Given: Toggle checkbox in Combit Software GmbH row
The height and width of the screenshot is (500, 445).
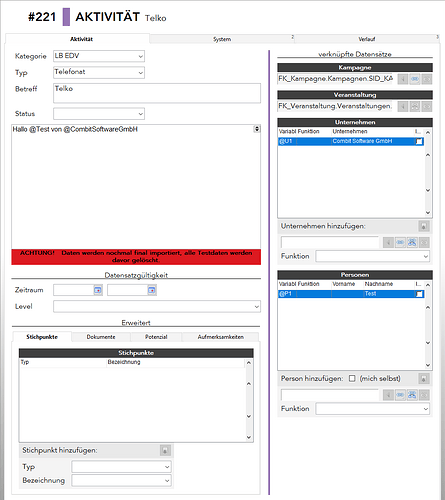Looking at the screenshot, I should pyautogui.click(x=419, y=141).
